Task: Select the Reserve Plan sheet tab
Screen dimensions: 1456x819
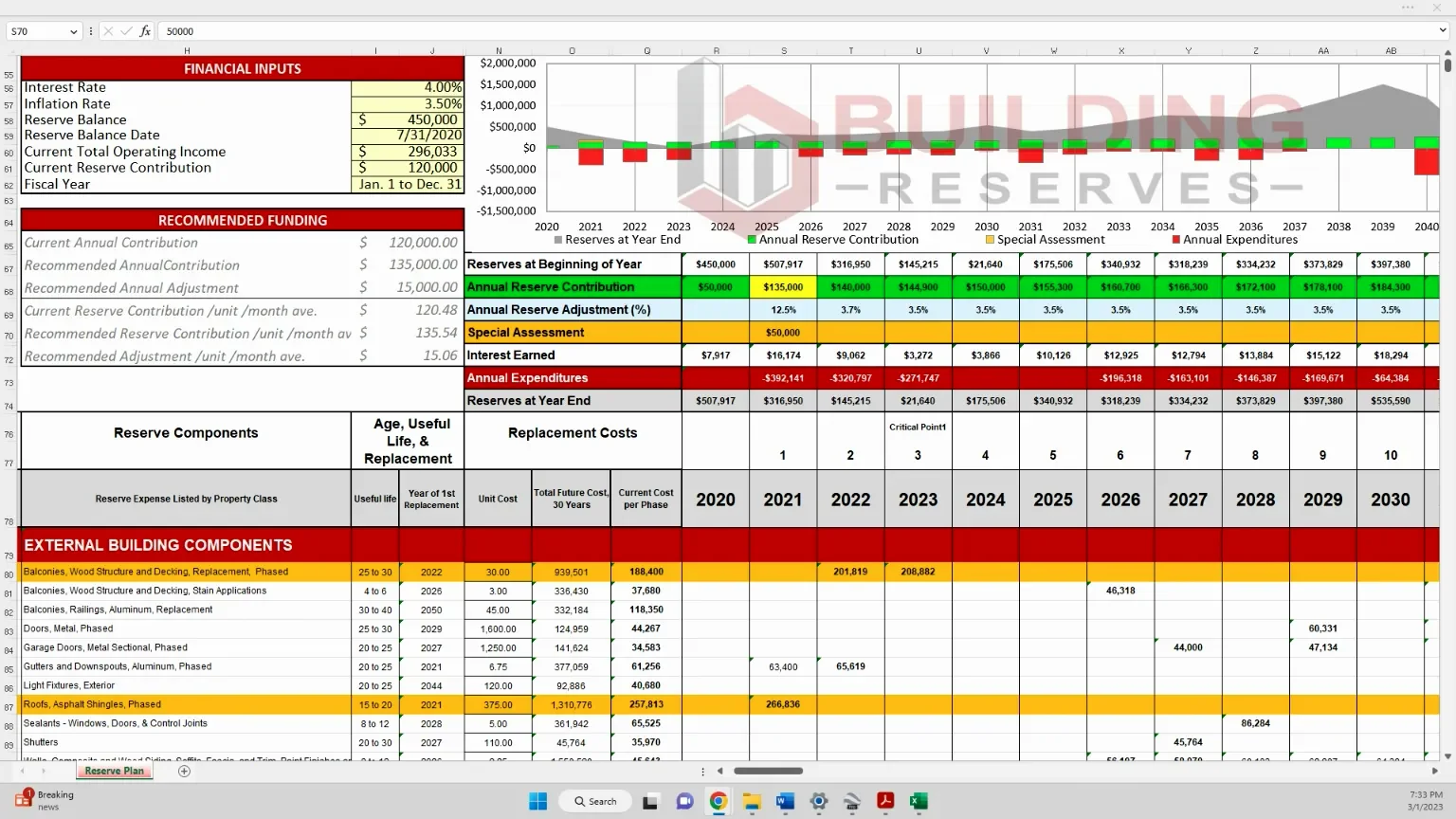Action: click(x=115, y=772)
